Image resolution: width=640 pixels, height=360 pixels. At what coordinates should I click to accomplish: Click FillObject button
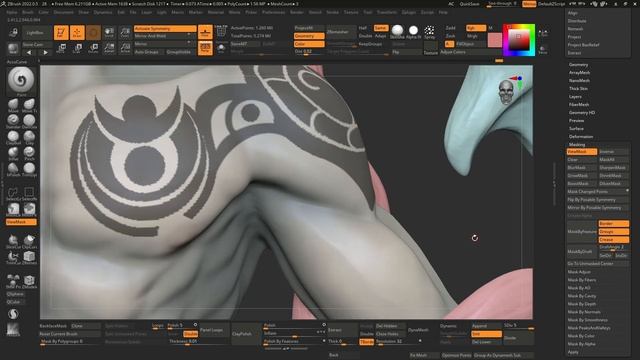coord(470,44)
